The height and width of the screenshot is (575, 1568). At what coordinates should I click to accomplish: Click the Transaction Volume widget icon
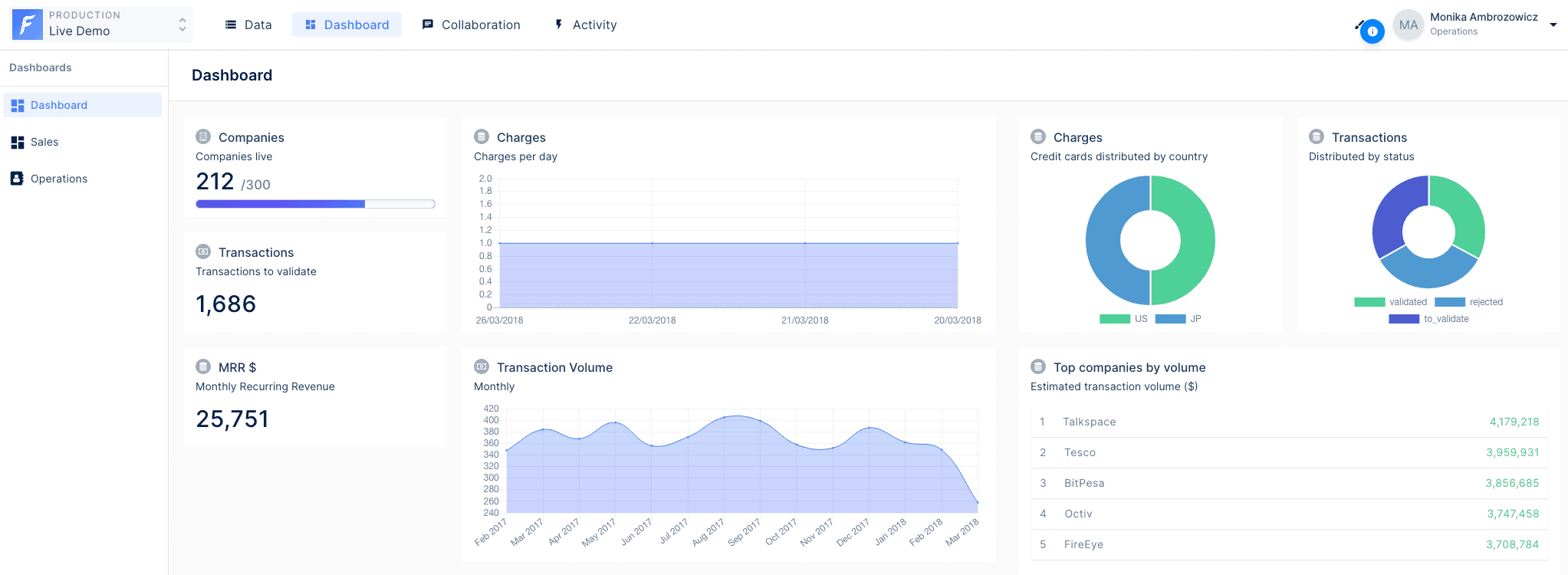(482, 366)
